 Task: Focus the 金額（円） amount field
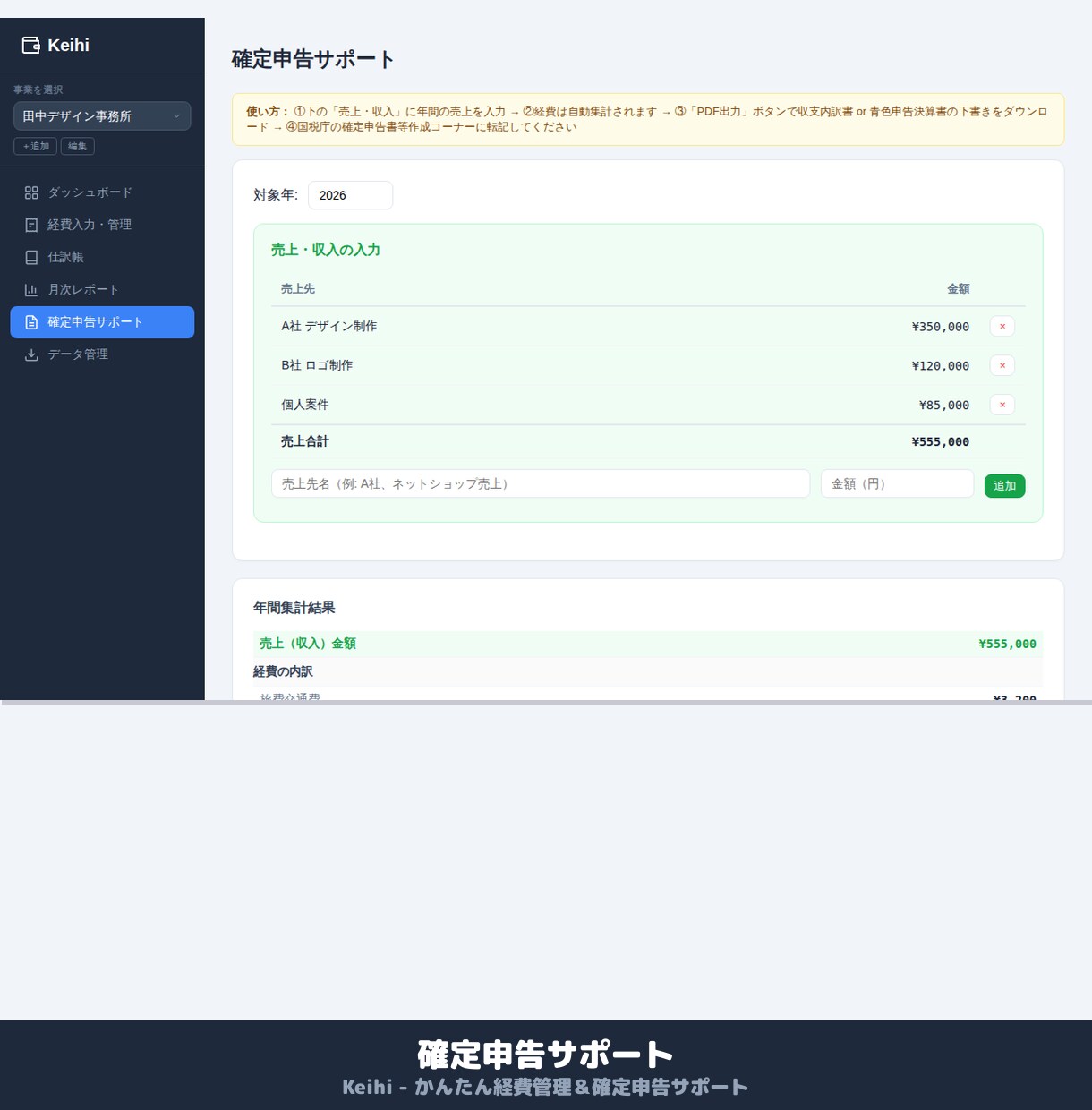(897, 483)
